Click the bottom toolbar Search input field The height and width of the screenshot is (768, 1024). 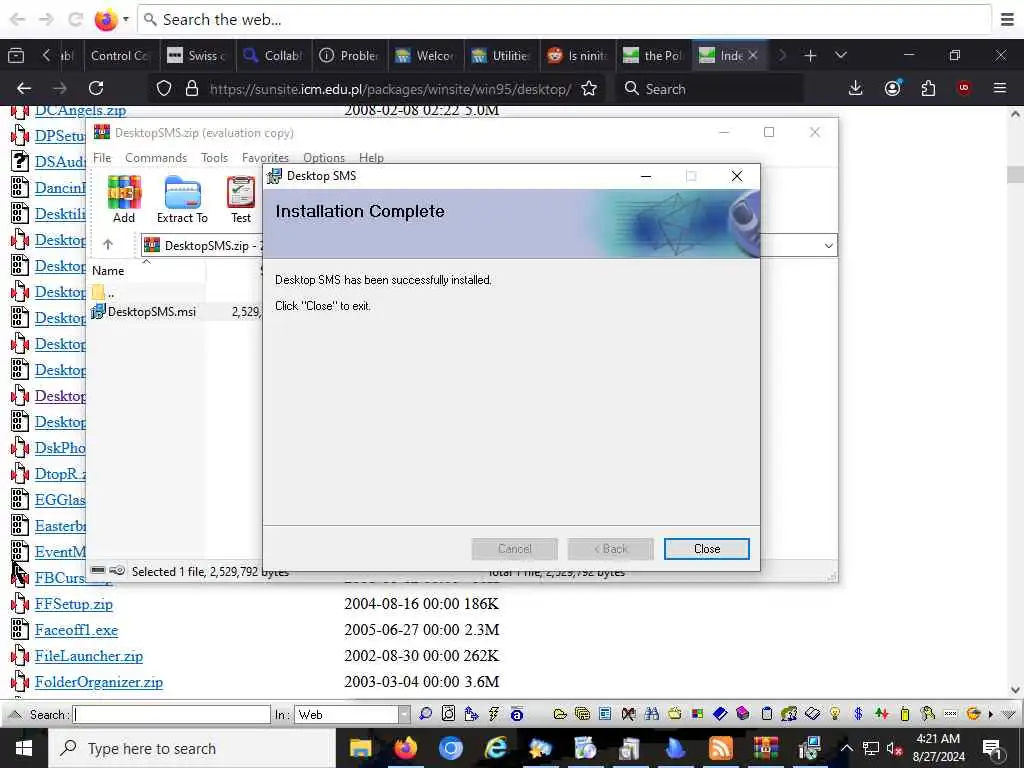(172, 714)
